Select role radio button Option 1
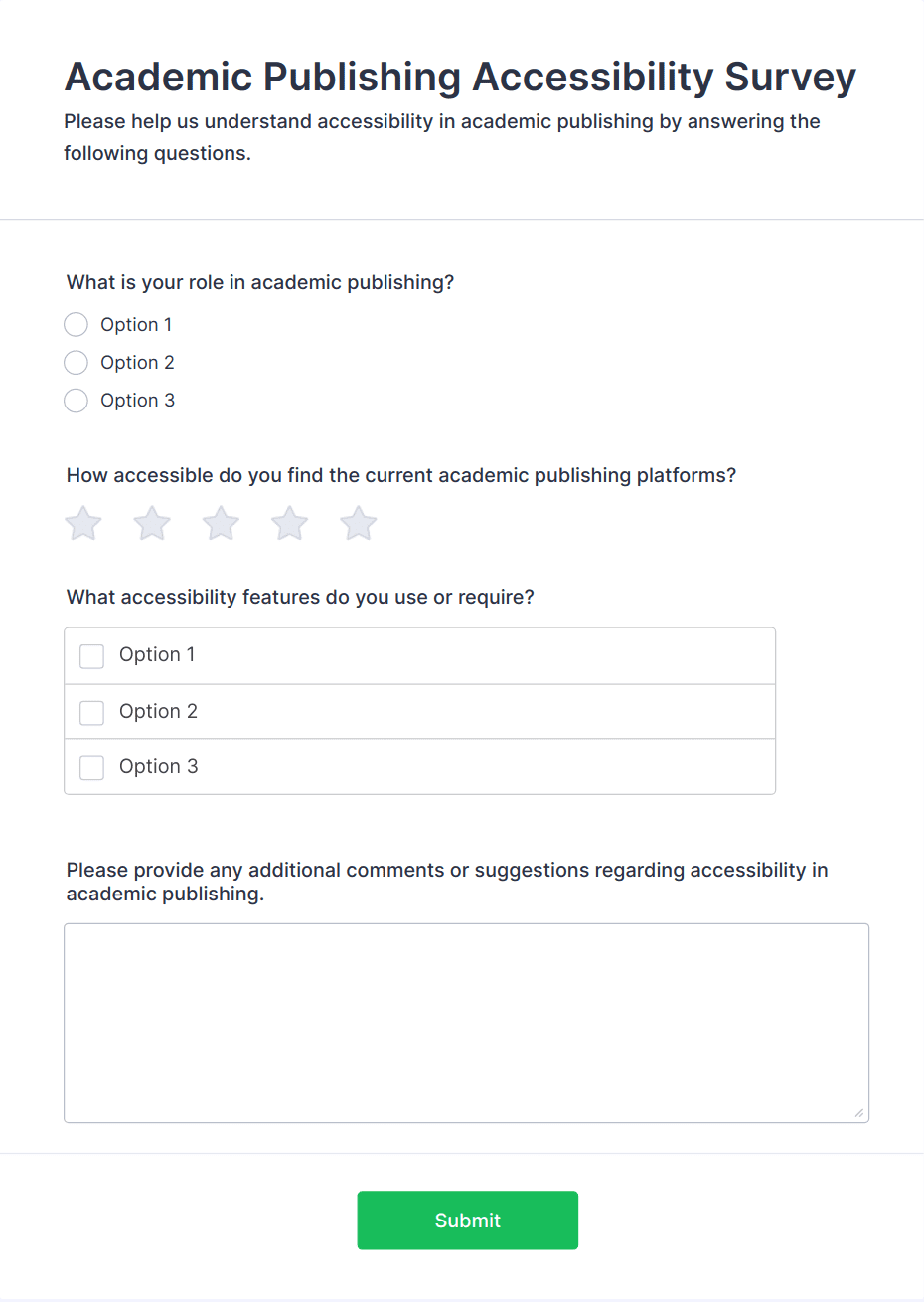Image resolution: width=924 pixels, height=1302 pixels. 77,325
